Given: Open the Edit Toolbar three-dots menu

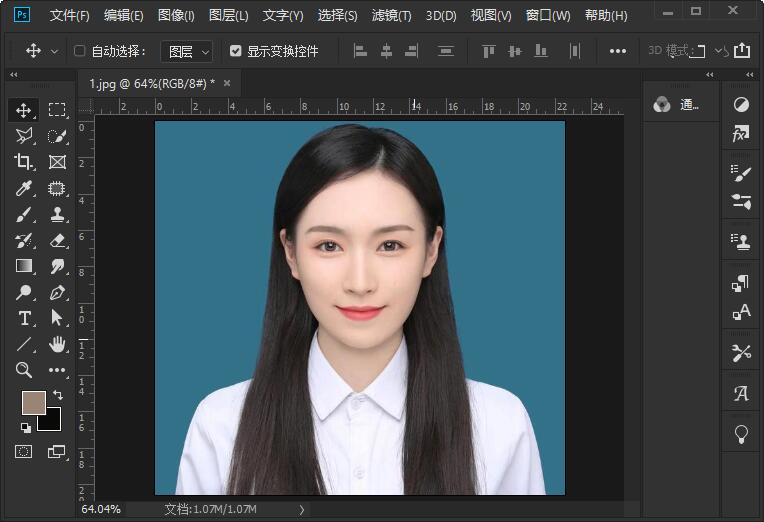Looking at the screenshot, I should pyautogui.click(x=57, y=370).
